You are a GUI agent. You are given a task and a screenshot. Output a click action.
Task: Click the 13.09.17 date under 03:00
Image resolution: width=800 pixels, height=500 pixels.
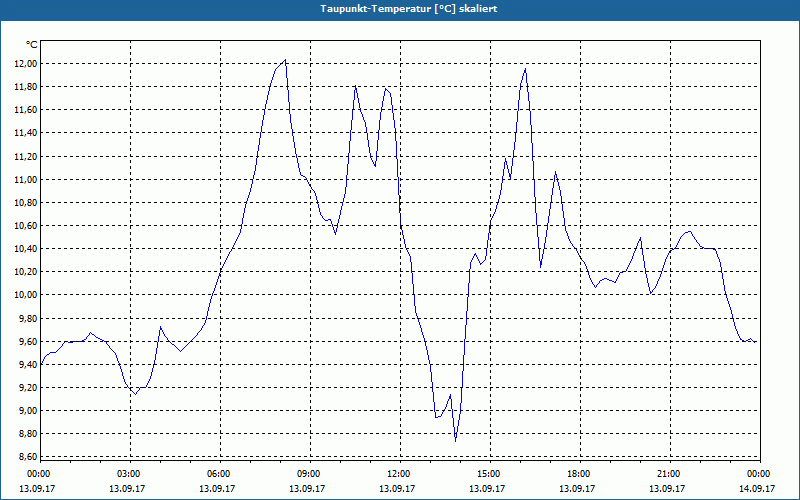(x=128, y=488)
